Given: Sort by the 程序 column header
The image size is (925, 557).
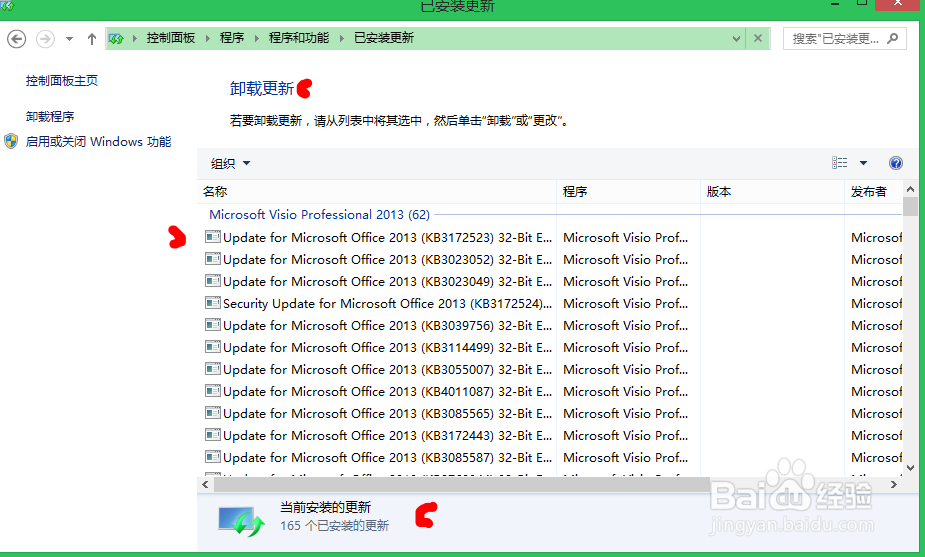Looking at the screenshot, I should (628, 192).
